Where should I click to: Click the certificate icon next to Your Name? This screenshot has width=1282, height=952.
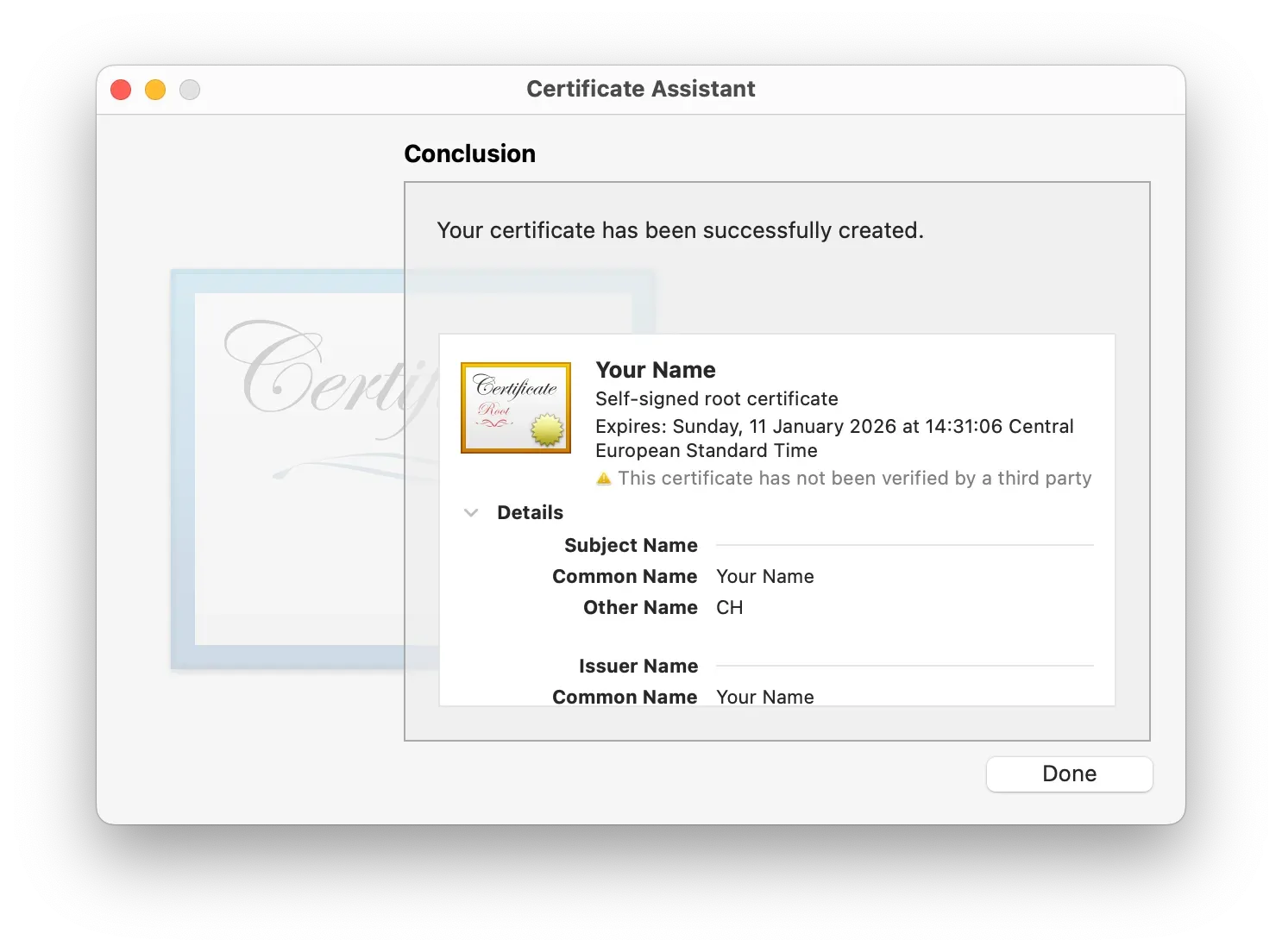(x=516, y=407)
